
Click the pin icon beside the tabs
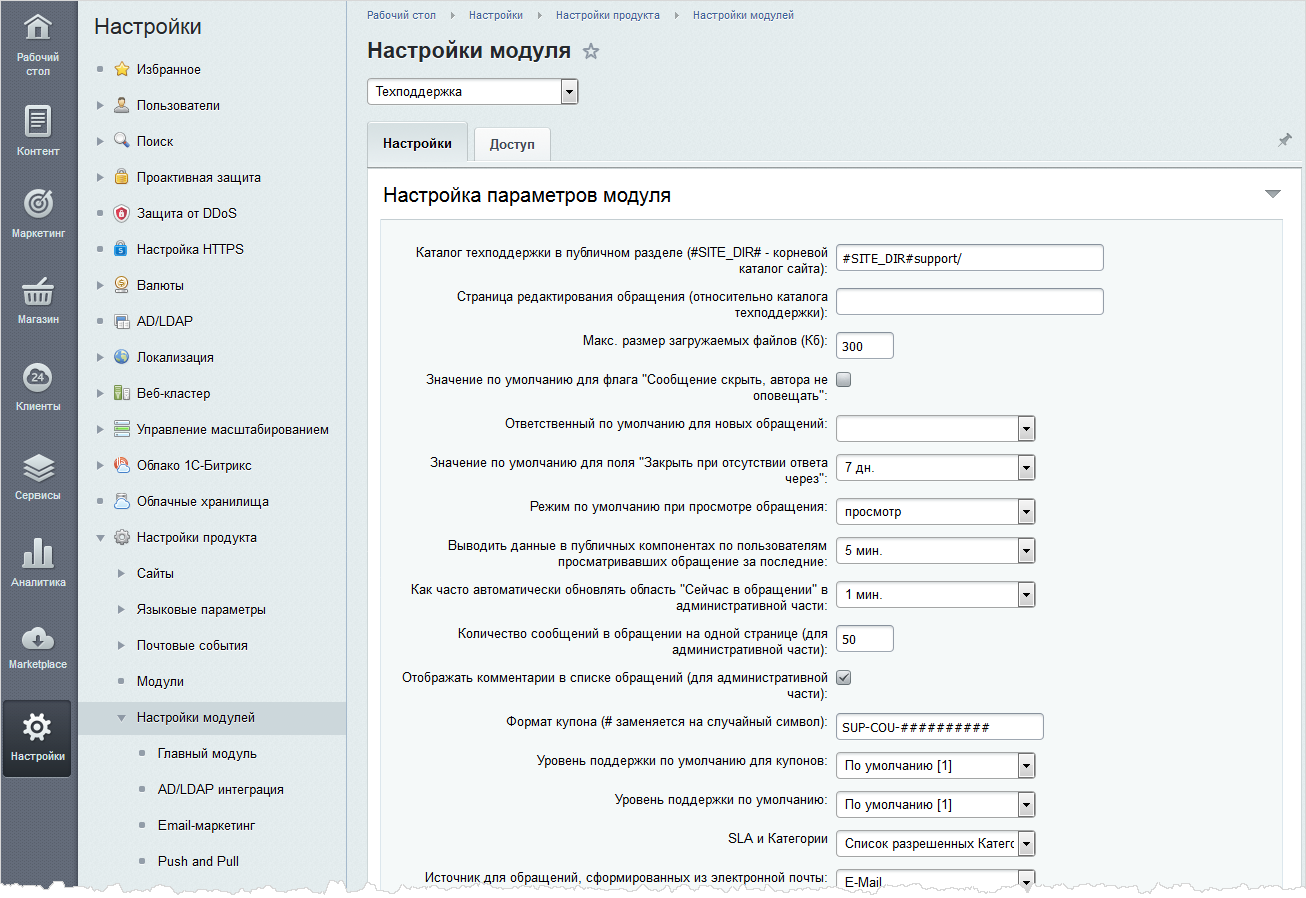coord(1285,141)
